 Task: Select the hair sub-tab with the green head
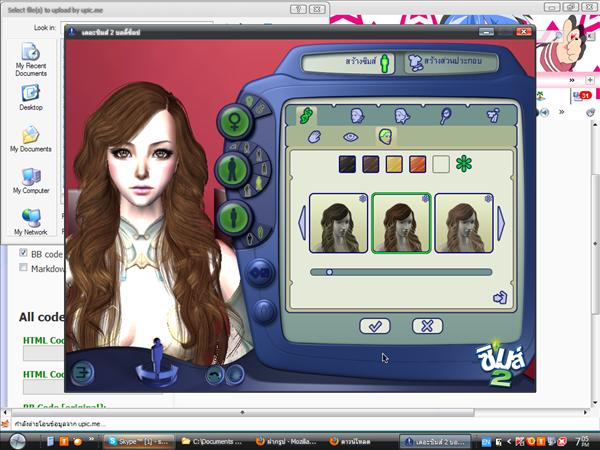[385, 136]
